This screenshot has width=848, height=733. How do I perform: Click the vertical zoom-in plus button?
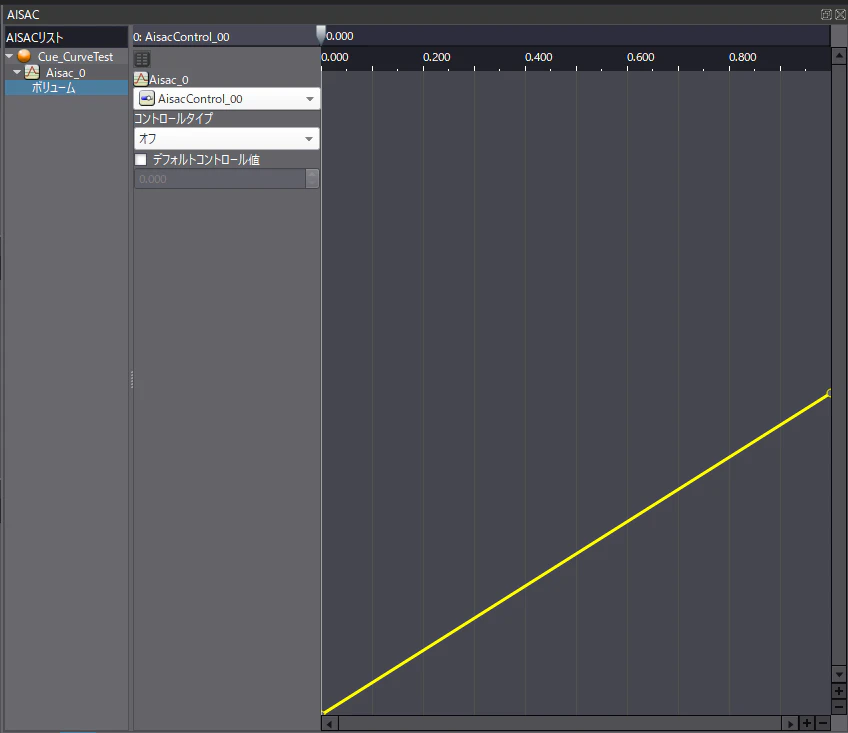click(839, 691)
